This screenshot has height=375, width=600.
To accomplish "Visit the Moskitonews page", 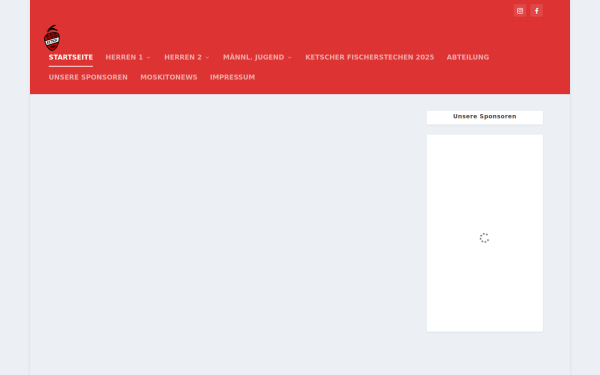I will coord(169,77).
